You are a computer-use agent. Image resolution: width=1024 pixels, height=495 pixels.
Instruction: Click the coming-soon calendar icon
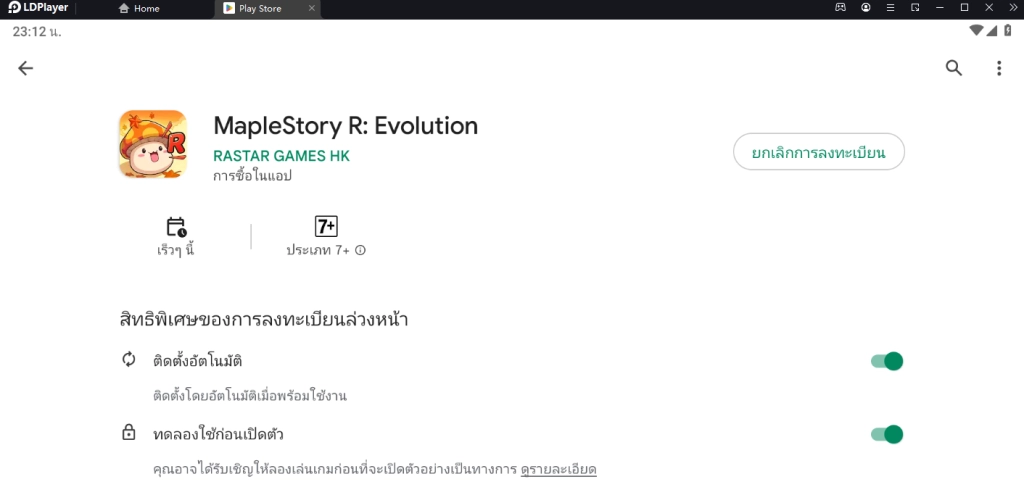pos(176,227)
